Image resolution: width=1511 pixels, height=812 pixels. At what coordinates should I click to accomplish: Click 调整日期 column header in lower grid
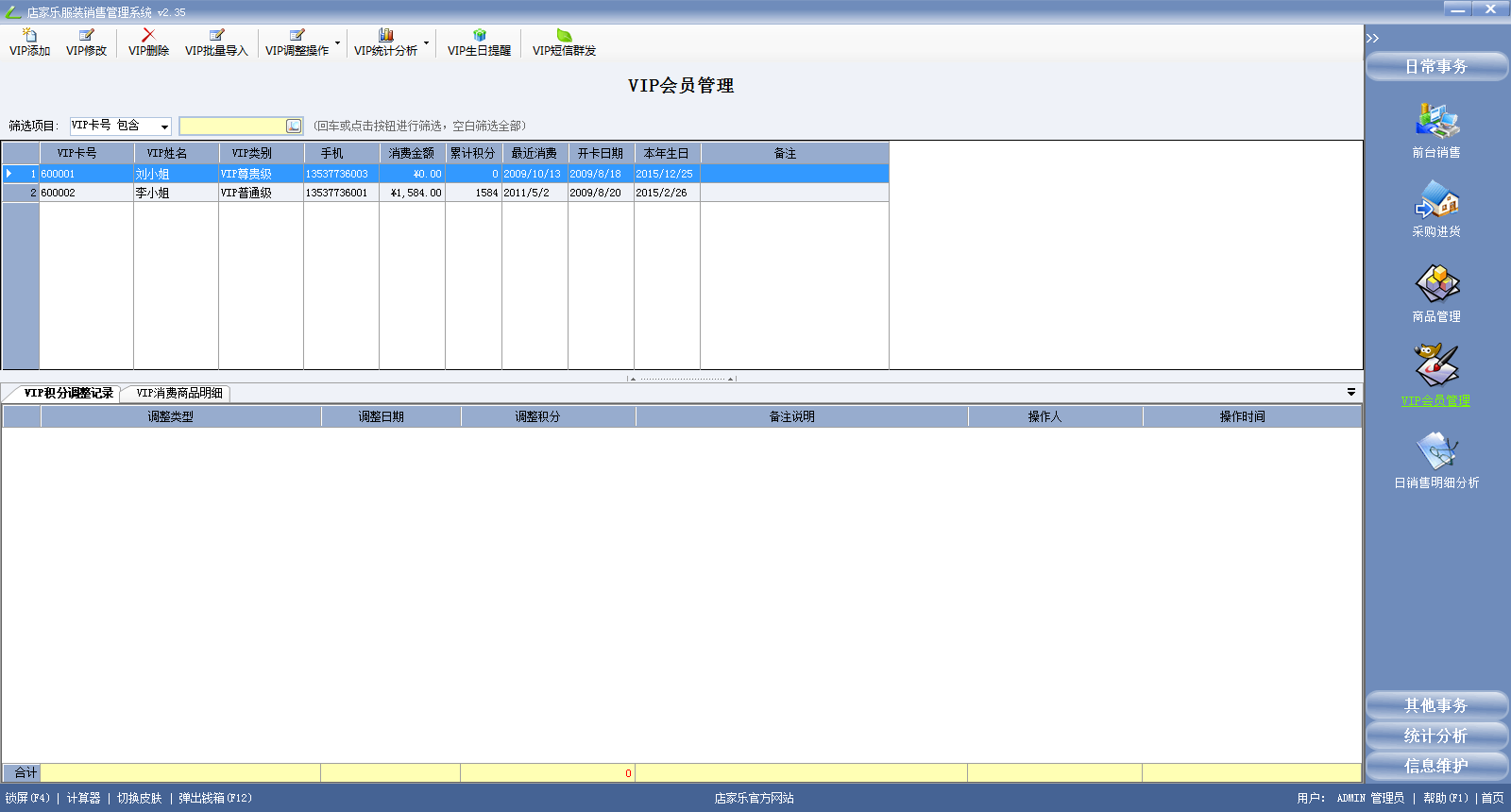[x=391, y=416]
